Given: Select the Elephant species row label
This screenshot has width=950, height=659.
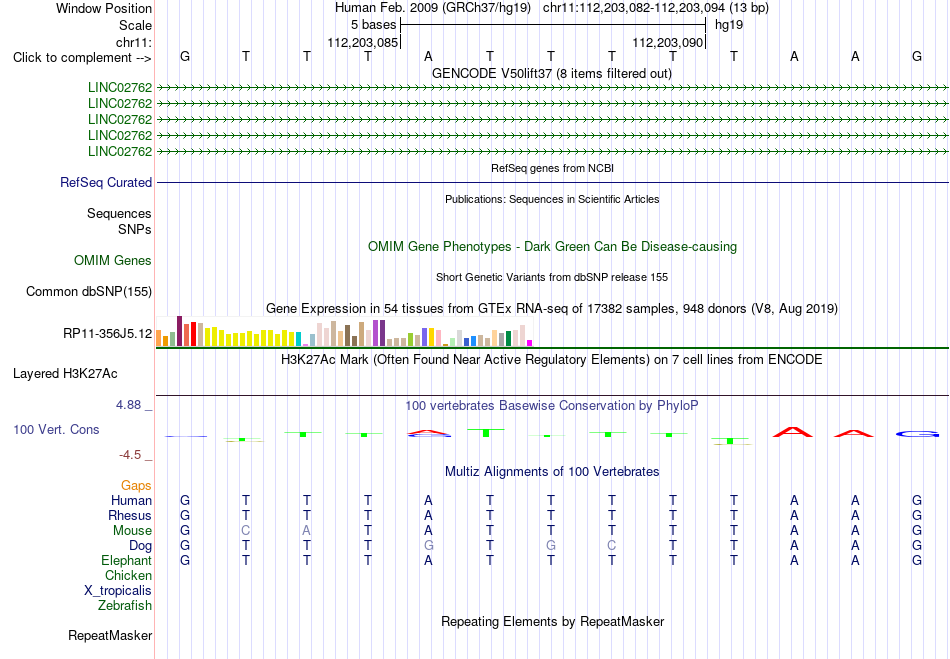Looking at the screenshot, I should point(127,560).
